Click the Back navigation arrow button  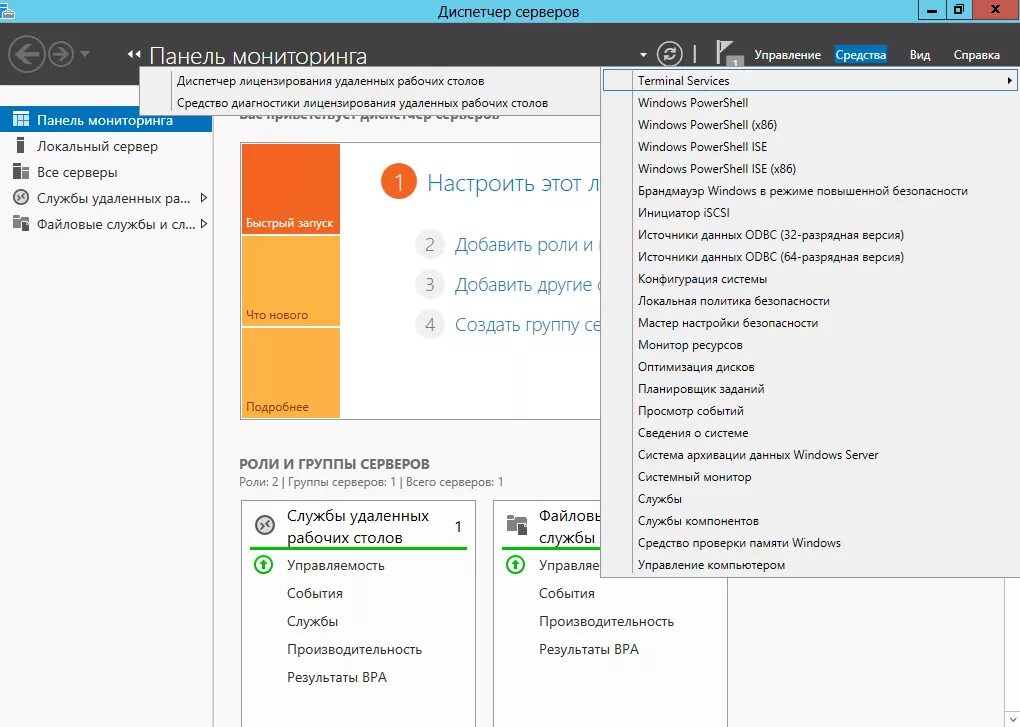27,54
